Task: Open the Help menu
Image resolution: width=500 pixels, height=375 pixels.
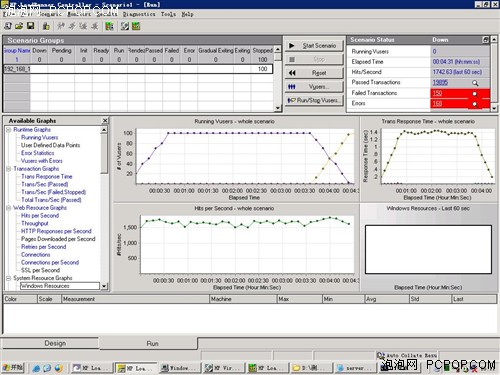Action: pos(187,14)
